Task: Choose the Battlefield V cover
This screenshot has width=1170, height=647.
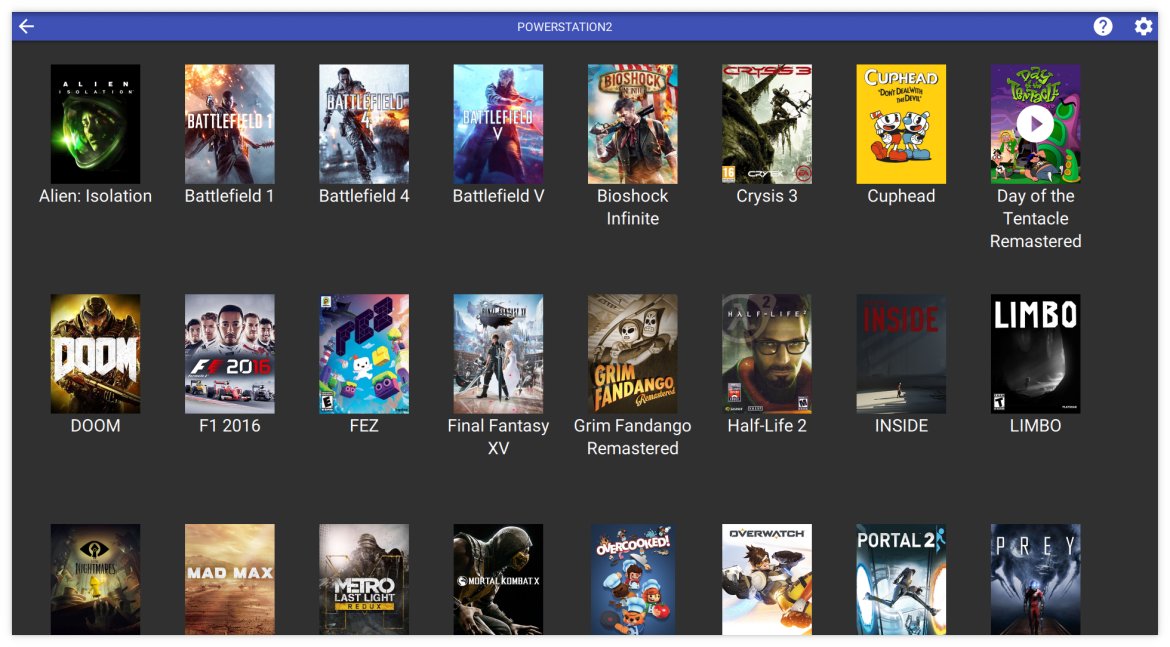Action: coord(498,124)
